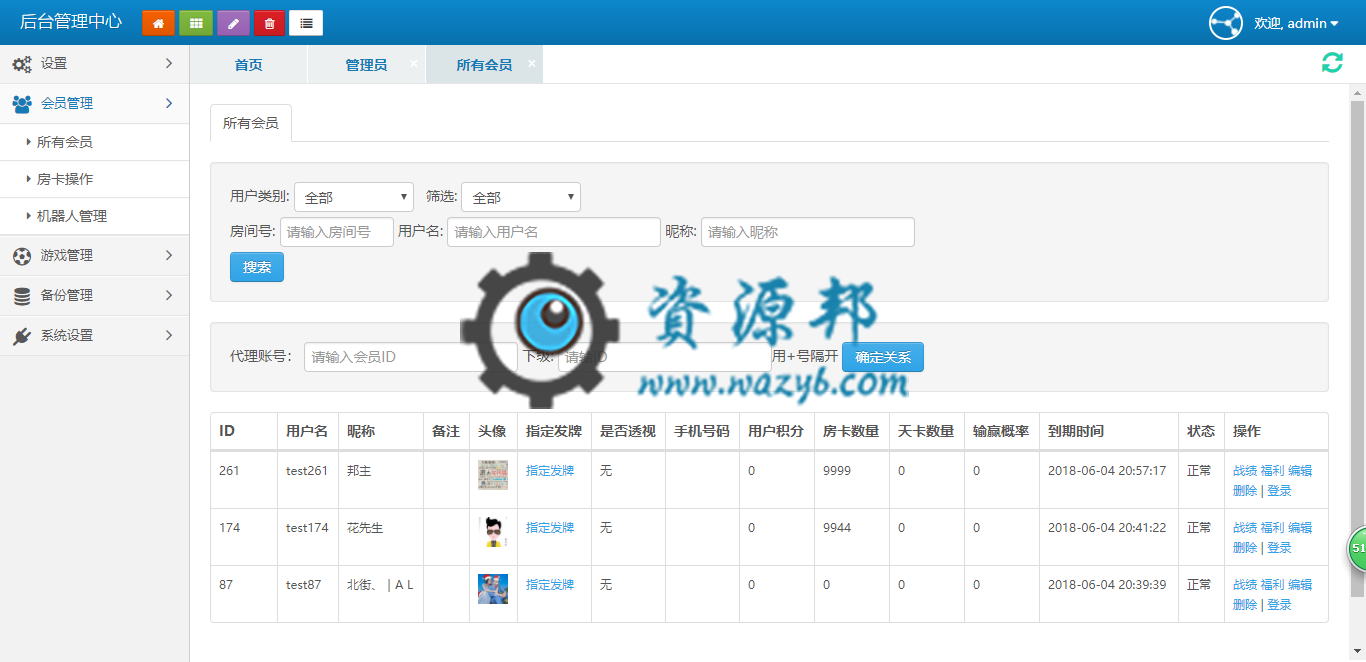Image resolution: width=1366 pixels, height=662 pixels.
Task: Click the 房卡数量 column header
Action: (851, 431)
